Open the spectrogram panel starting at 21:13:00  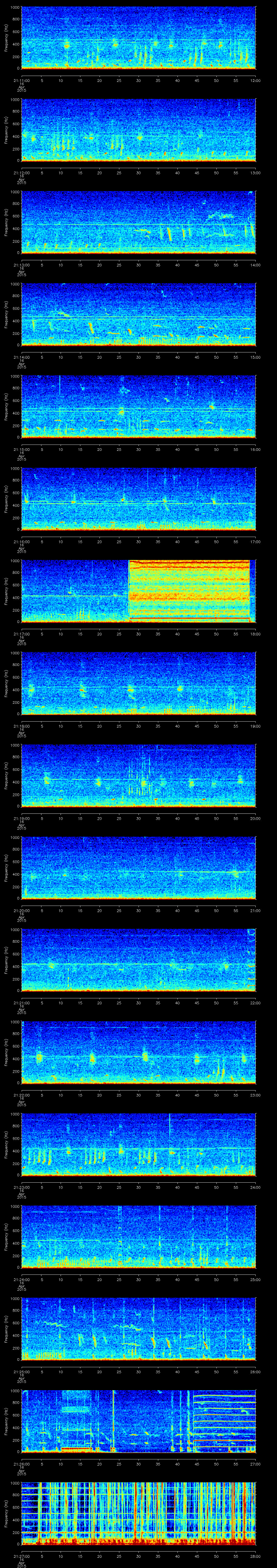pyautogui.click(x=138, y=222)
